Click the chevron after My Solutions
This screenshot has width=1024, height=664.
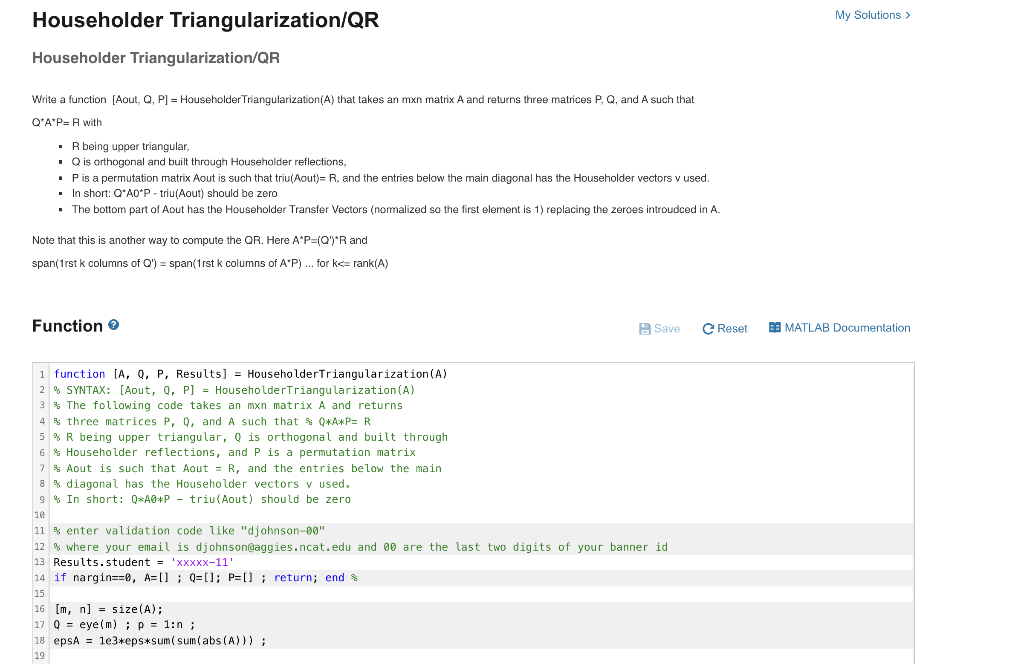908,15
